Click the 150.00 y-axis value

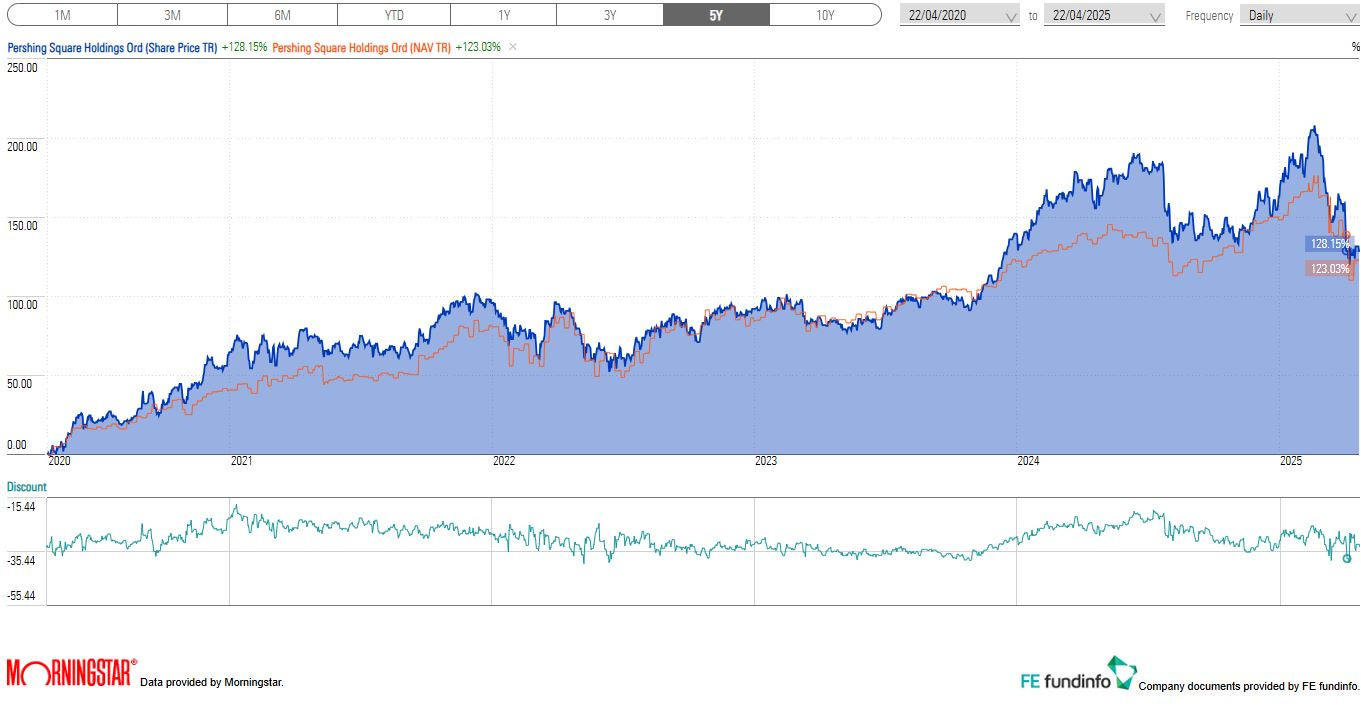(x=22, y=225)
